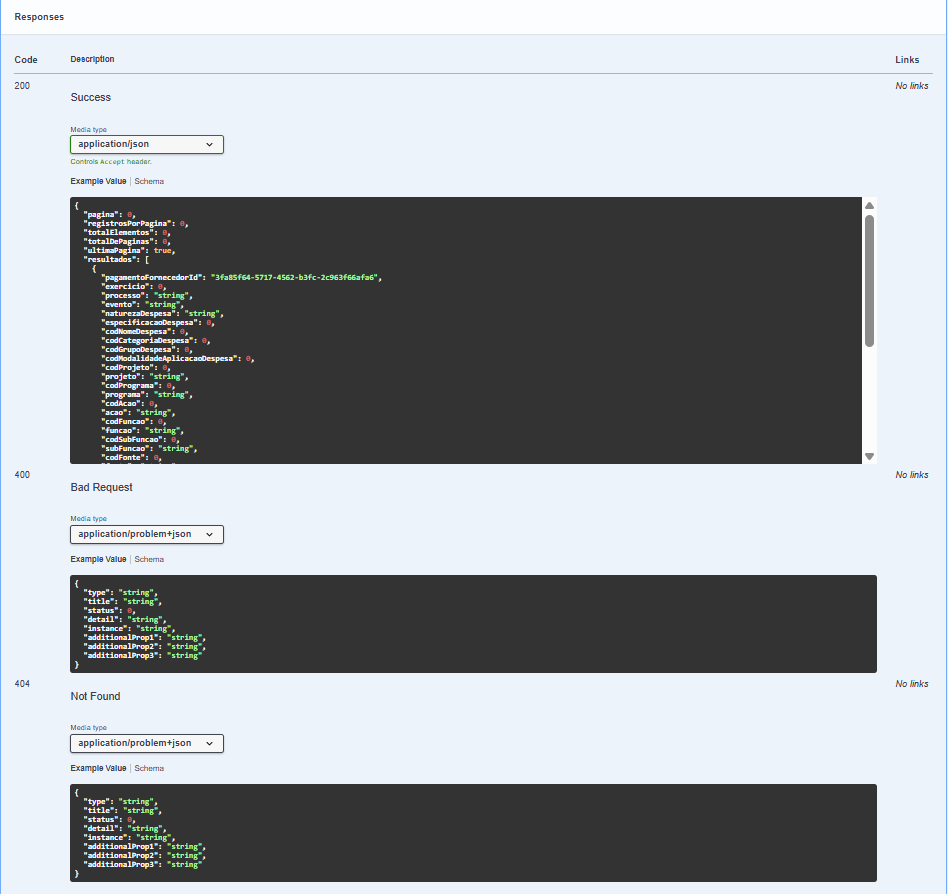Click No links text for response 400
The image size is (948, 894).
point(912,475)
